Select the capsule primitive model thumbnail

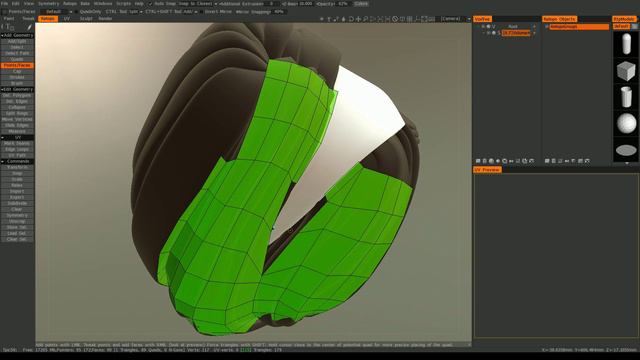click(626, 44)
